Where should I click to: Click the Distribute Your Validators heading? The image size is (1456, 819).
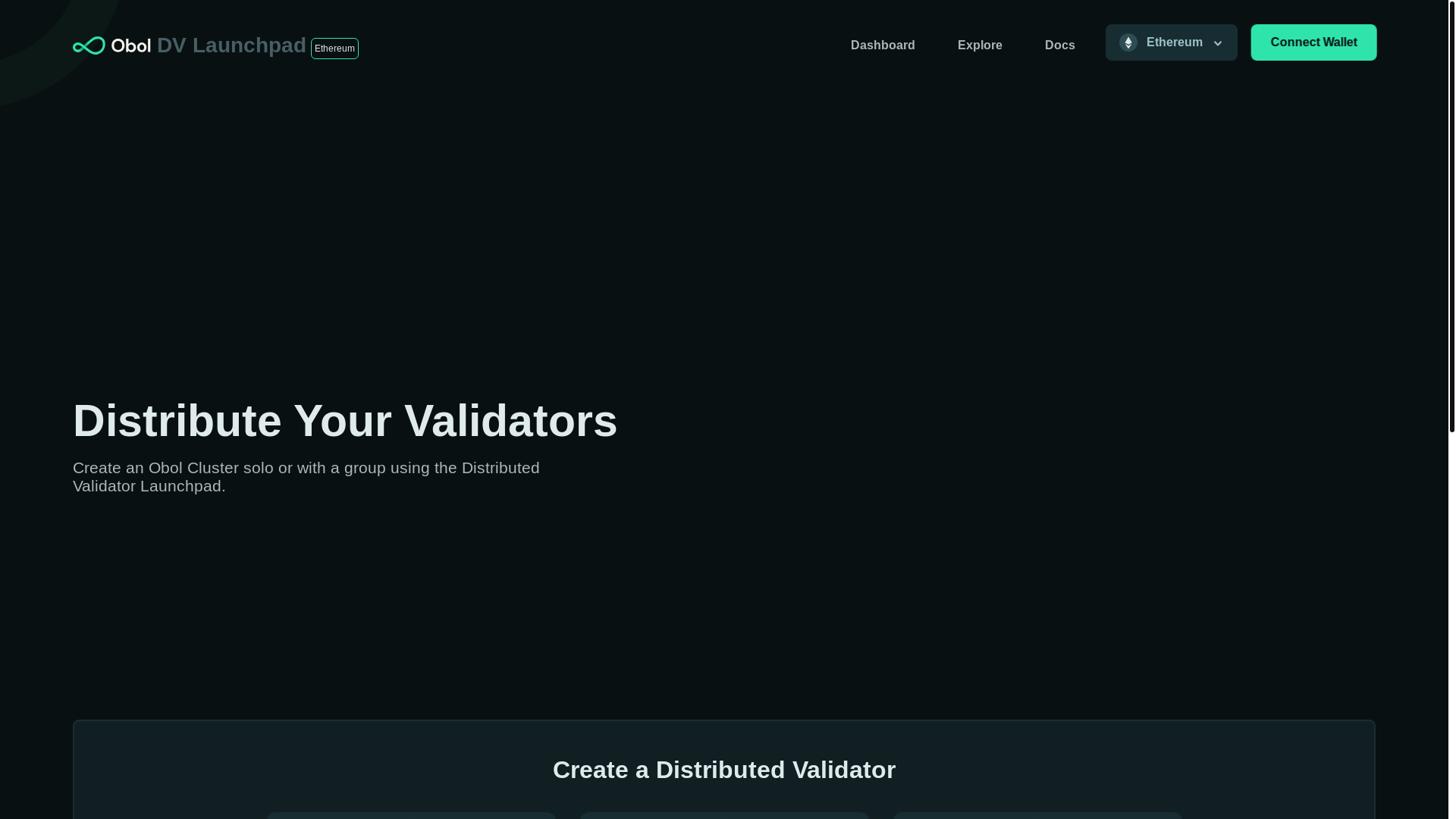point(345,421)
